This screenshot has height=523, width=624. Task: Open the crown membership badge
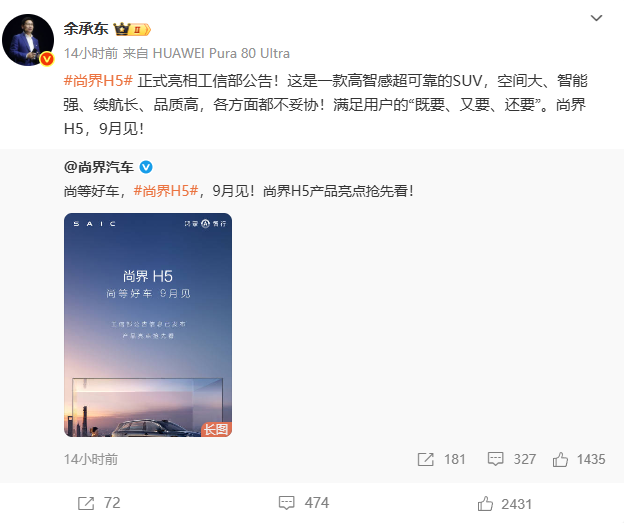click(132, 29)
